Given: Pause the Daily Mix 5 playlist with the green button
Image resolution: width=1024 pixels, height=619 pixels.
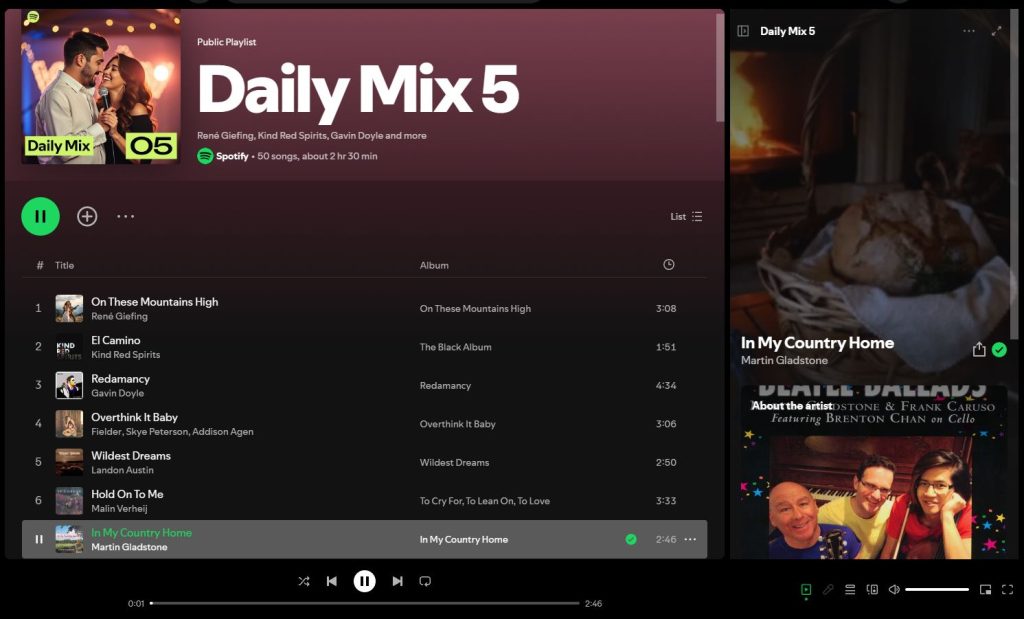Looking at the screenshot, I should point(40,216).
